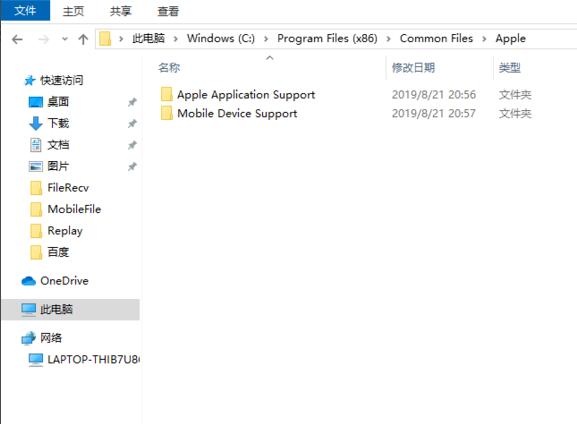Expand the chevron after Common Files
The width and height of the screenshot is (577, 424).
[484, 38]
